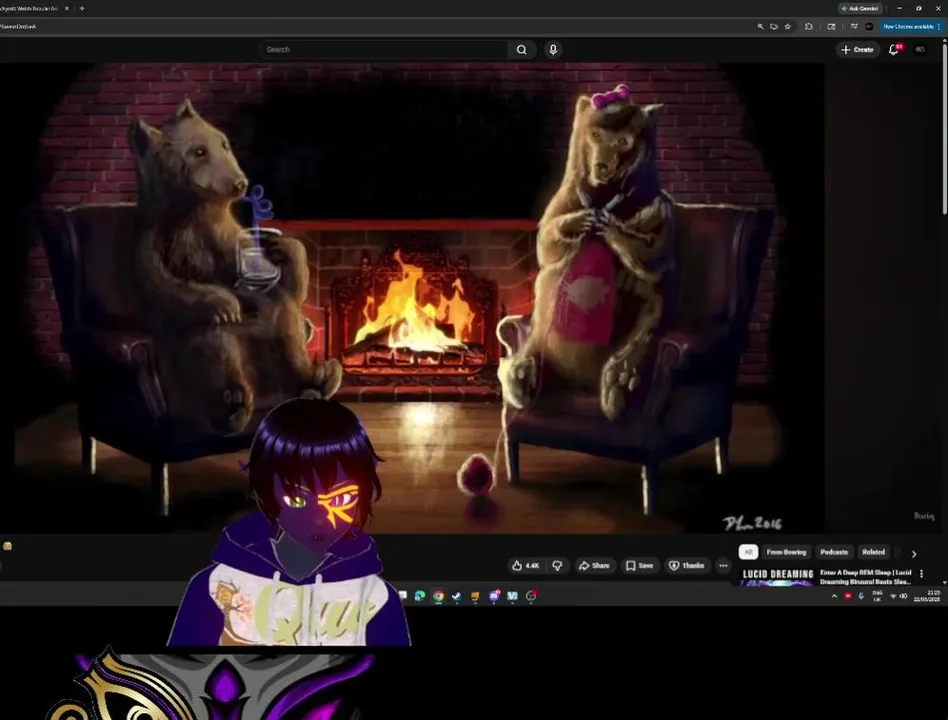Viewport: 948px width, 720px height.
Task: Click the red-circle app icon in taskbar
Action: [x=531, y=596]
